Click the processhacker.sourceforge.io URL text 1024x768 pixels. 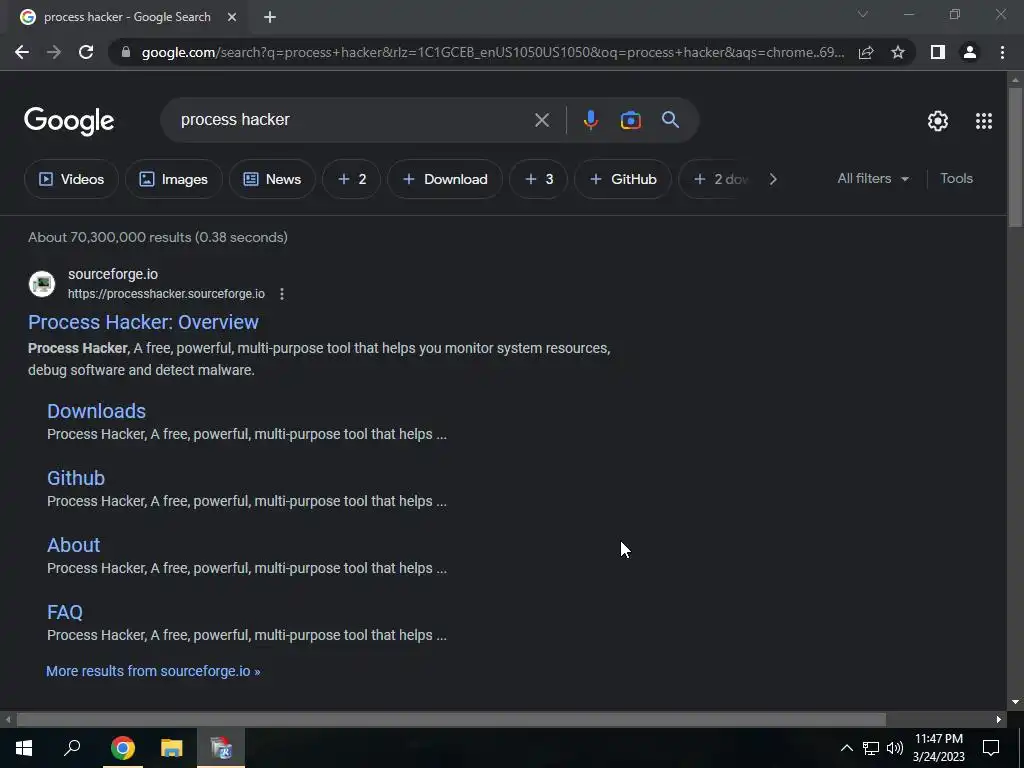[166, 294]
